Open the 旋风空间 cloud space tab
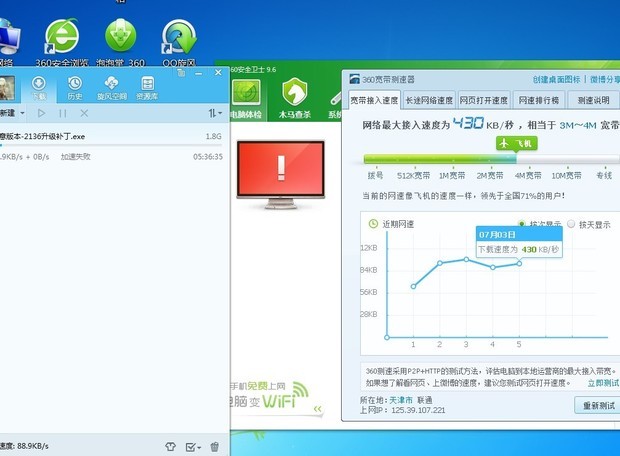This screenshot has height=456, width=620. (112, 88)
